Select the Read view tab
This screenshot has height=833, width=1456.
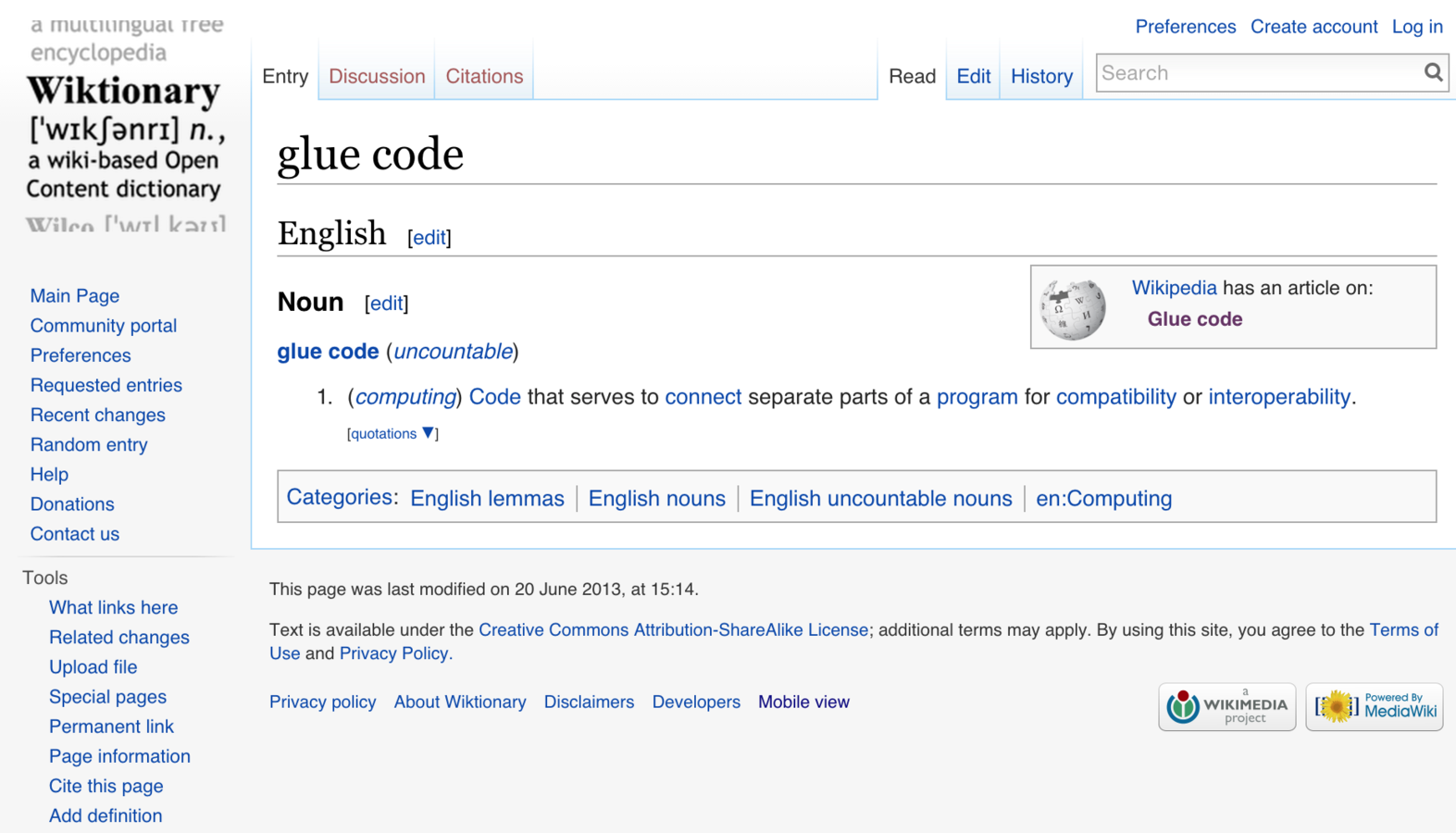tap(912, 76)
